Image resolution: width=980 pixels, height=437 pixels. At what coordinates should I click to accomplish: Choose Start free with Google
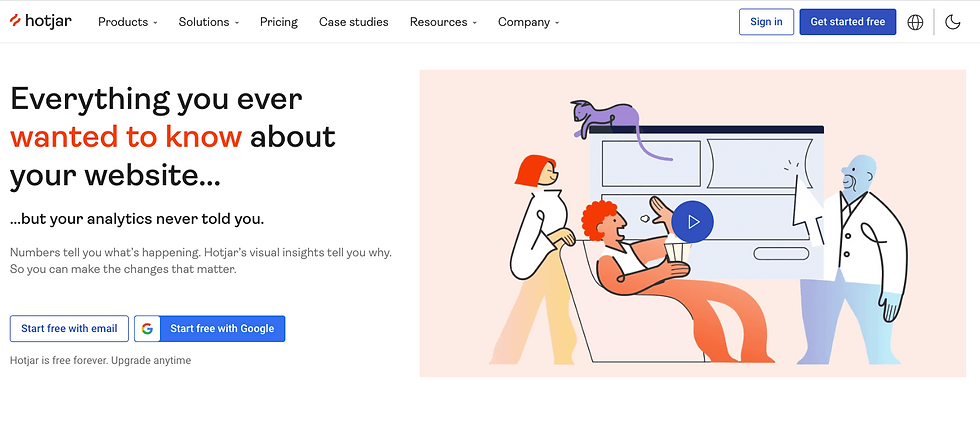tap(210, 329)
